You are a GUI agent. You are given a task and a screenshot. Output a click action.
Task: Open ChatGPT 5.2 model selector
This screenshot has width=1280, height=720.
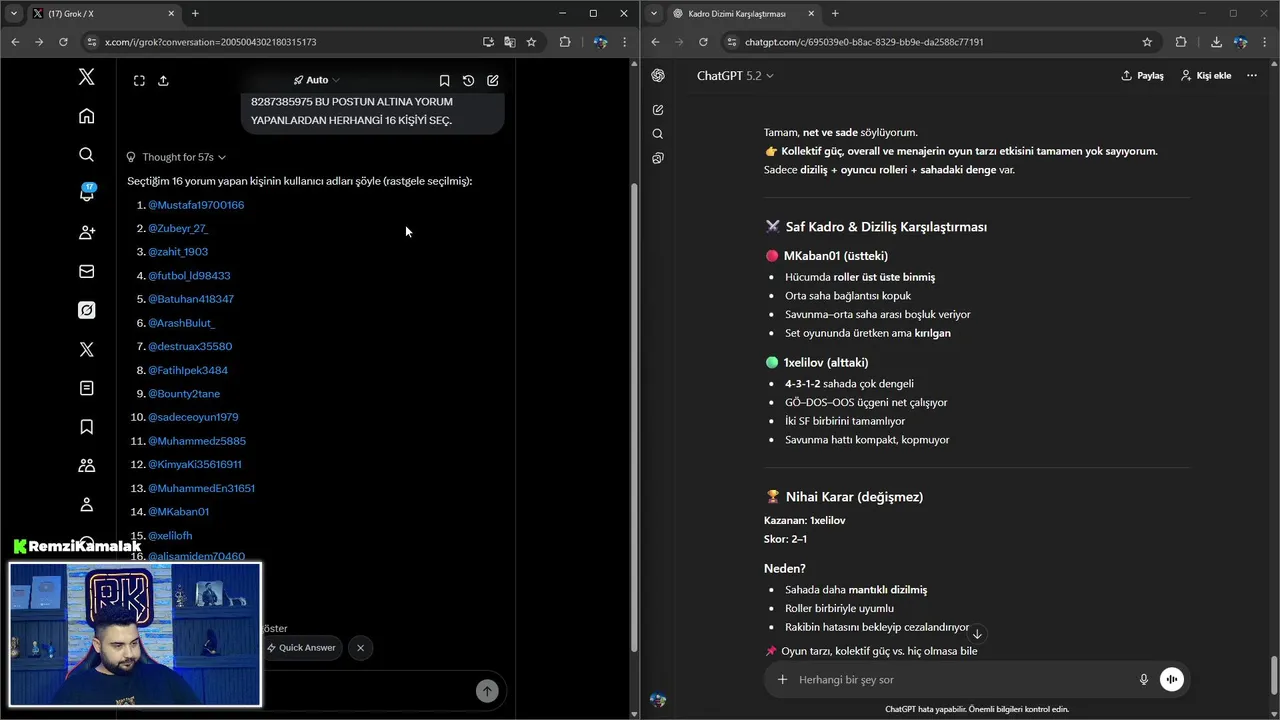735,76
